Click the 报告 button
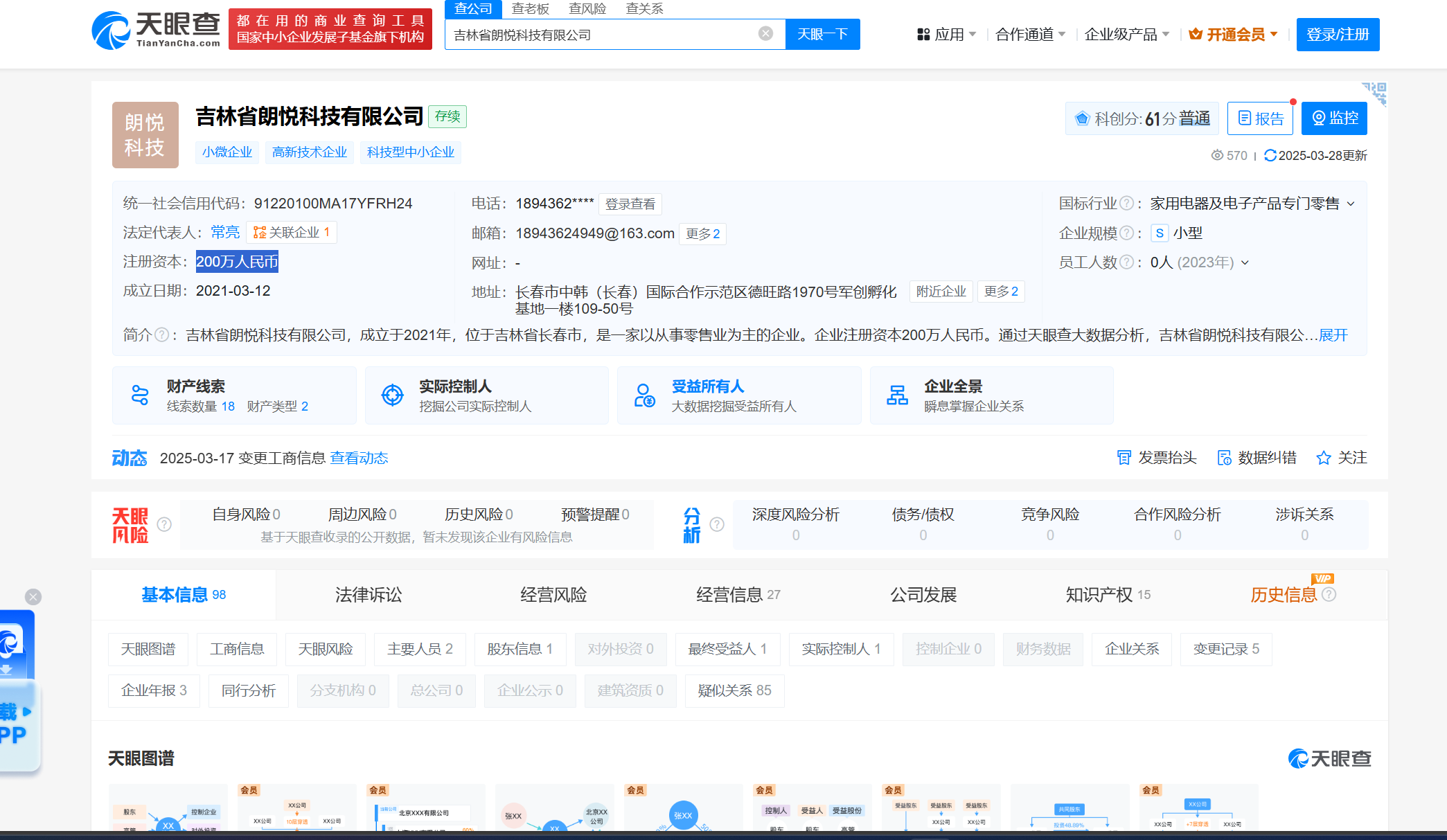 point(1260,118)
